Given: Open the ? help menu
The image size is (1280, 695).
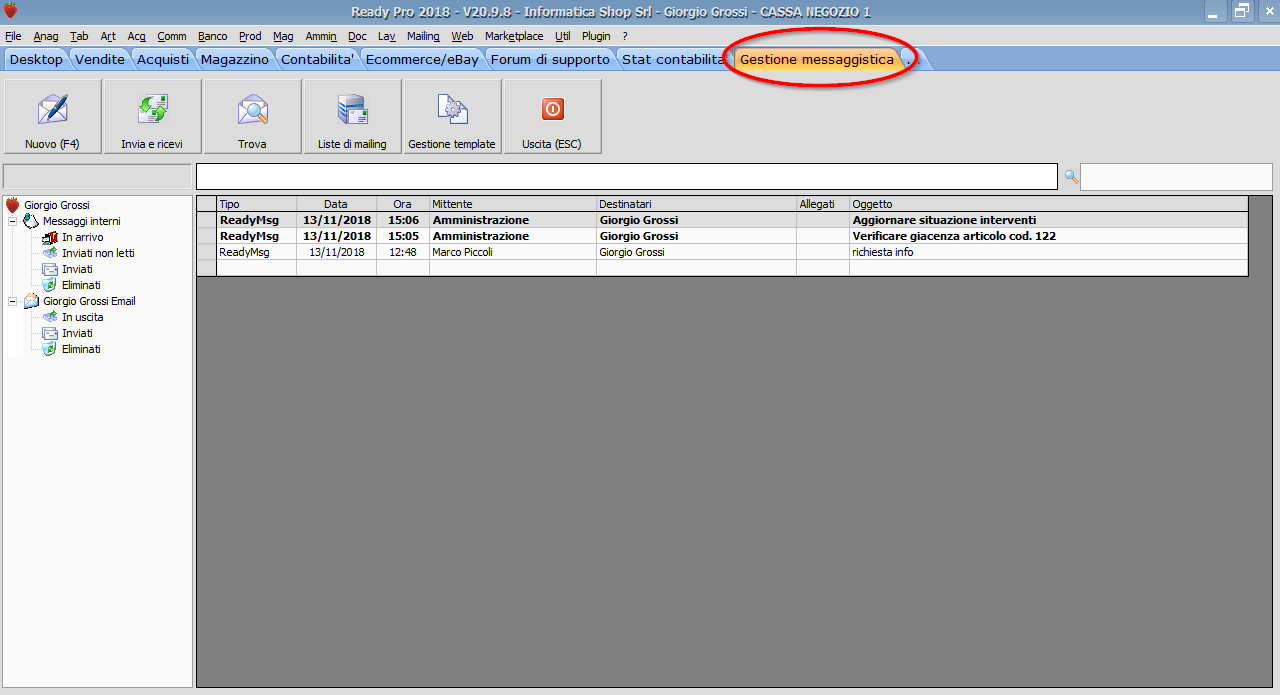Looking at the screenshot, I should click(625, 36).
